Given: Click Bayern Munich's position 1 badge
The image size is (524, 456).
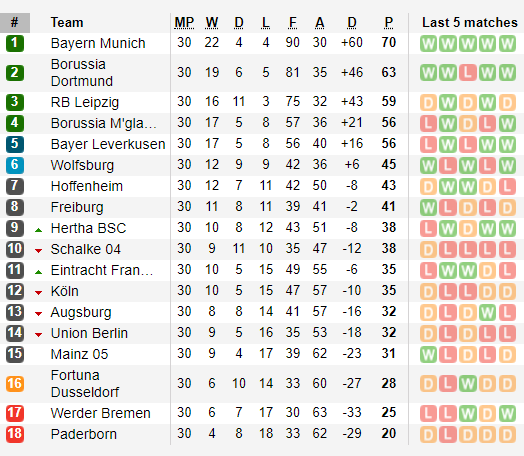Looking at the screenshot, I should tap(15, 43).
